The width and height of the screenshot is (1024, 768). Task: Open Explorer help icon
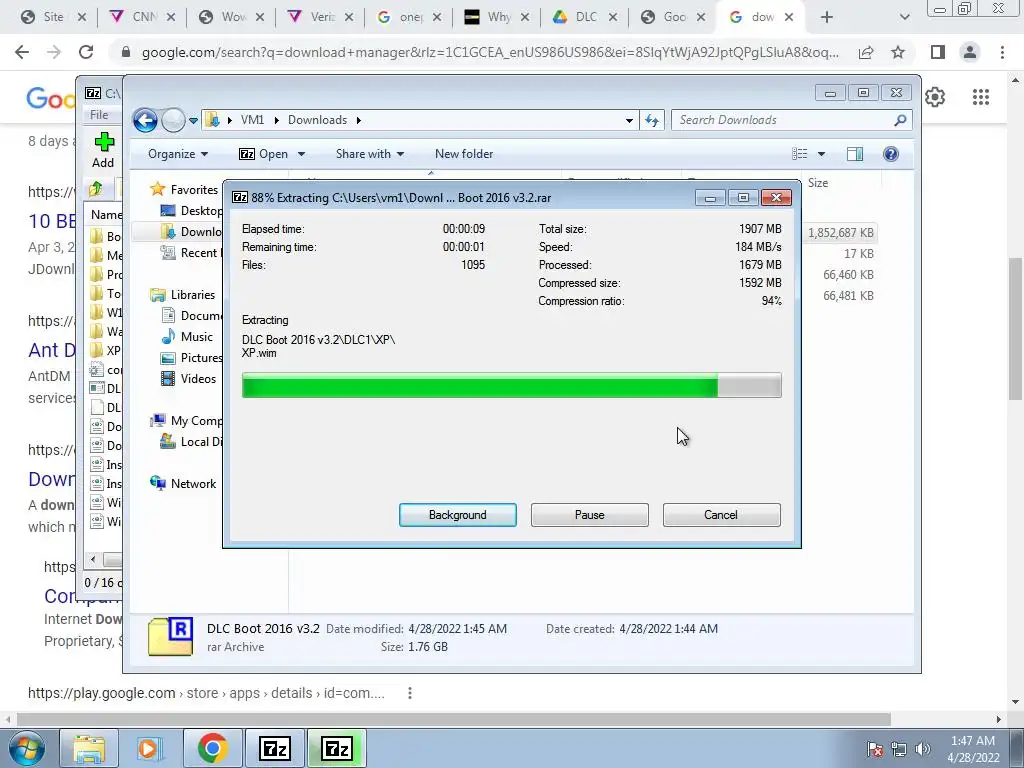(890, 154)
